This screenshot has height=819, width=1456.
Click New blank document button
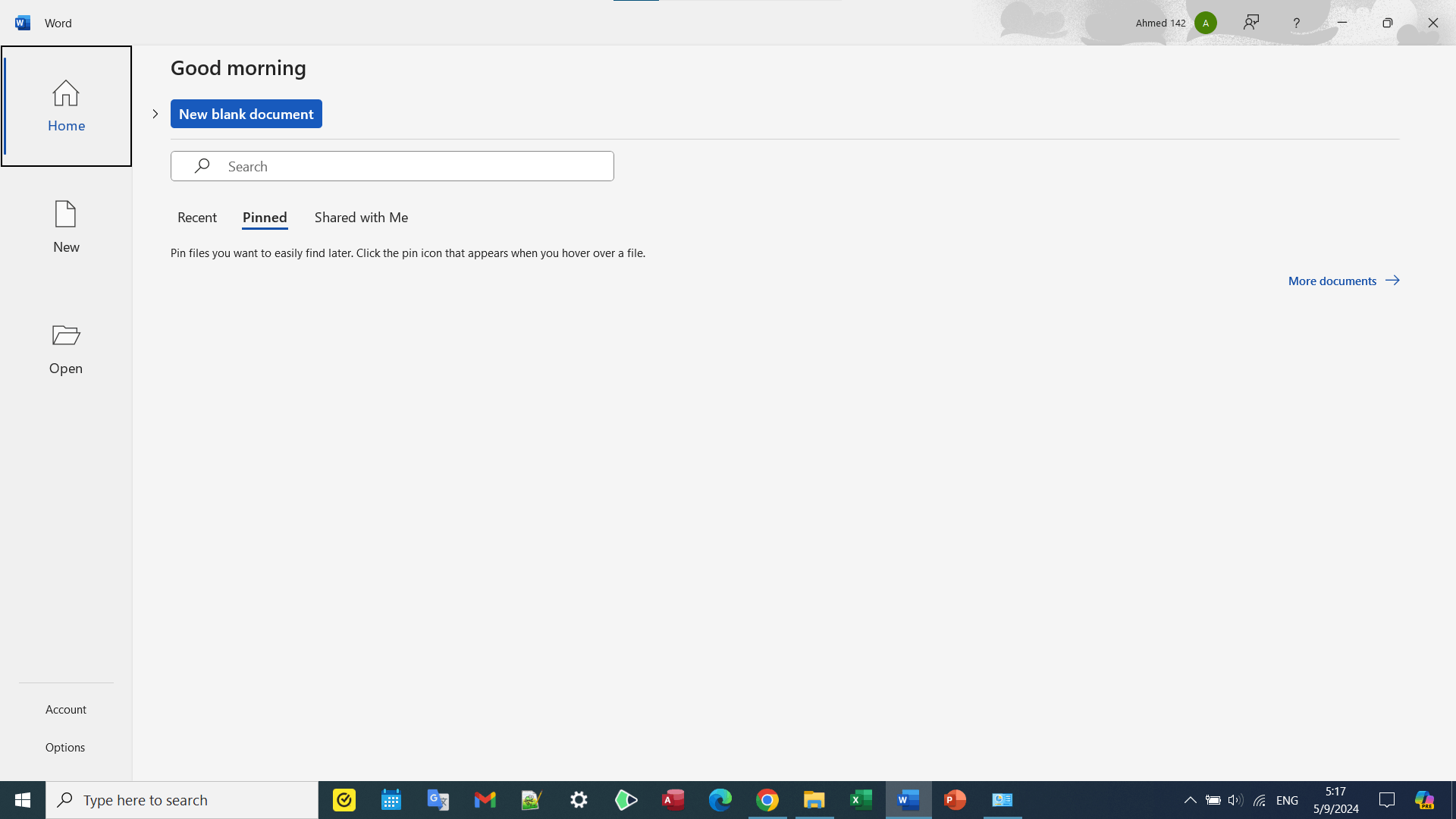click(246, 114)
